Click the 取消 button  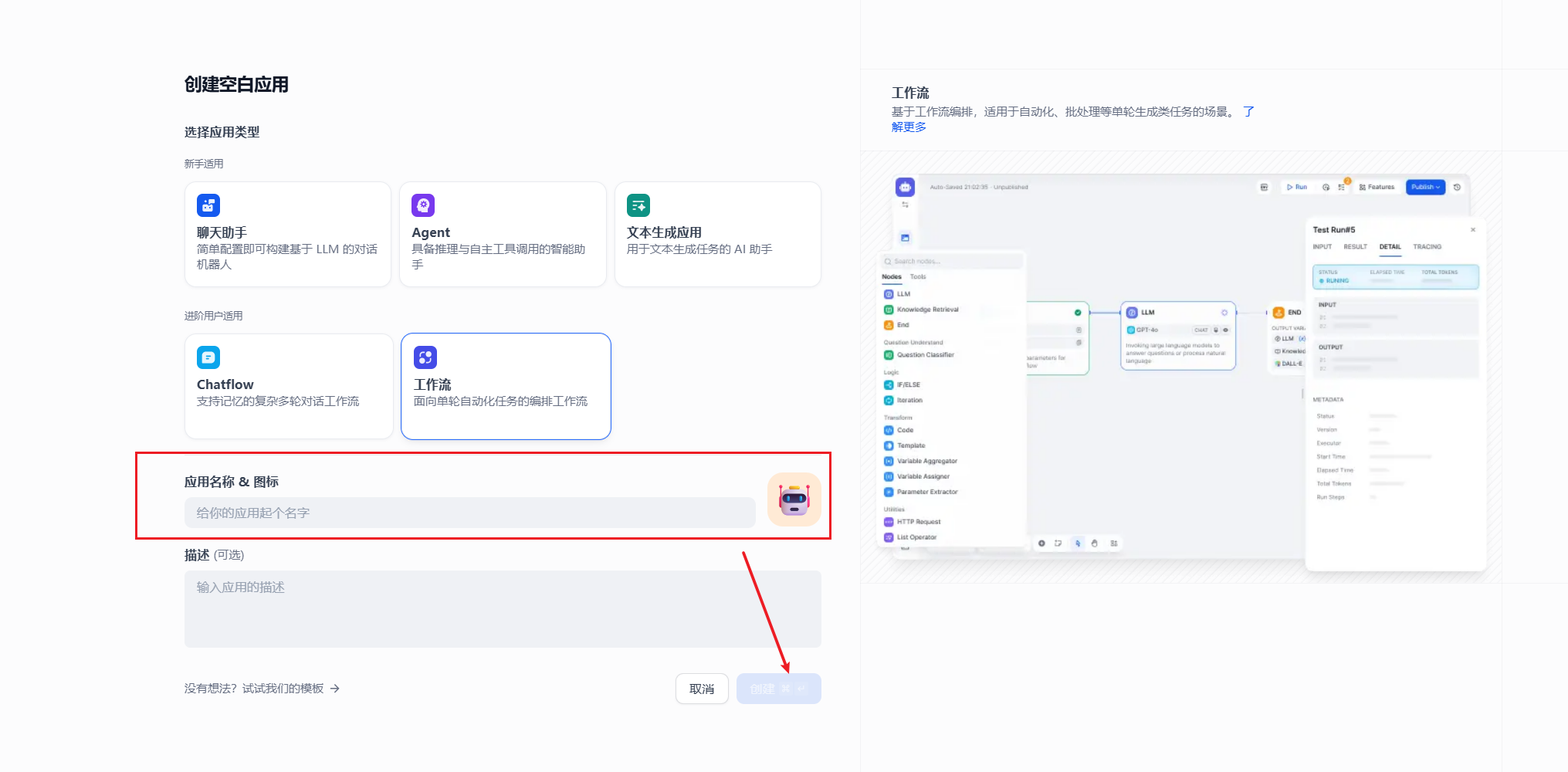pos(702,688)
